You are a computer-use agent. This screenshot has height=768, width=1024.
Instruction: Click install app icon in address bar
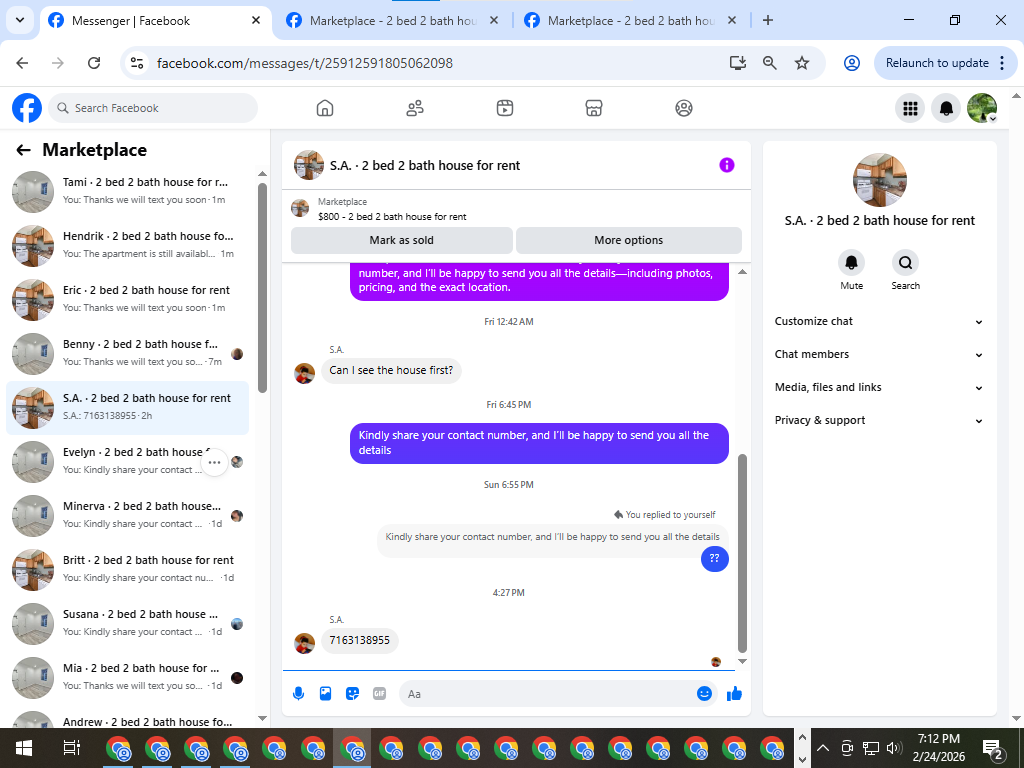738,63
